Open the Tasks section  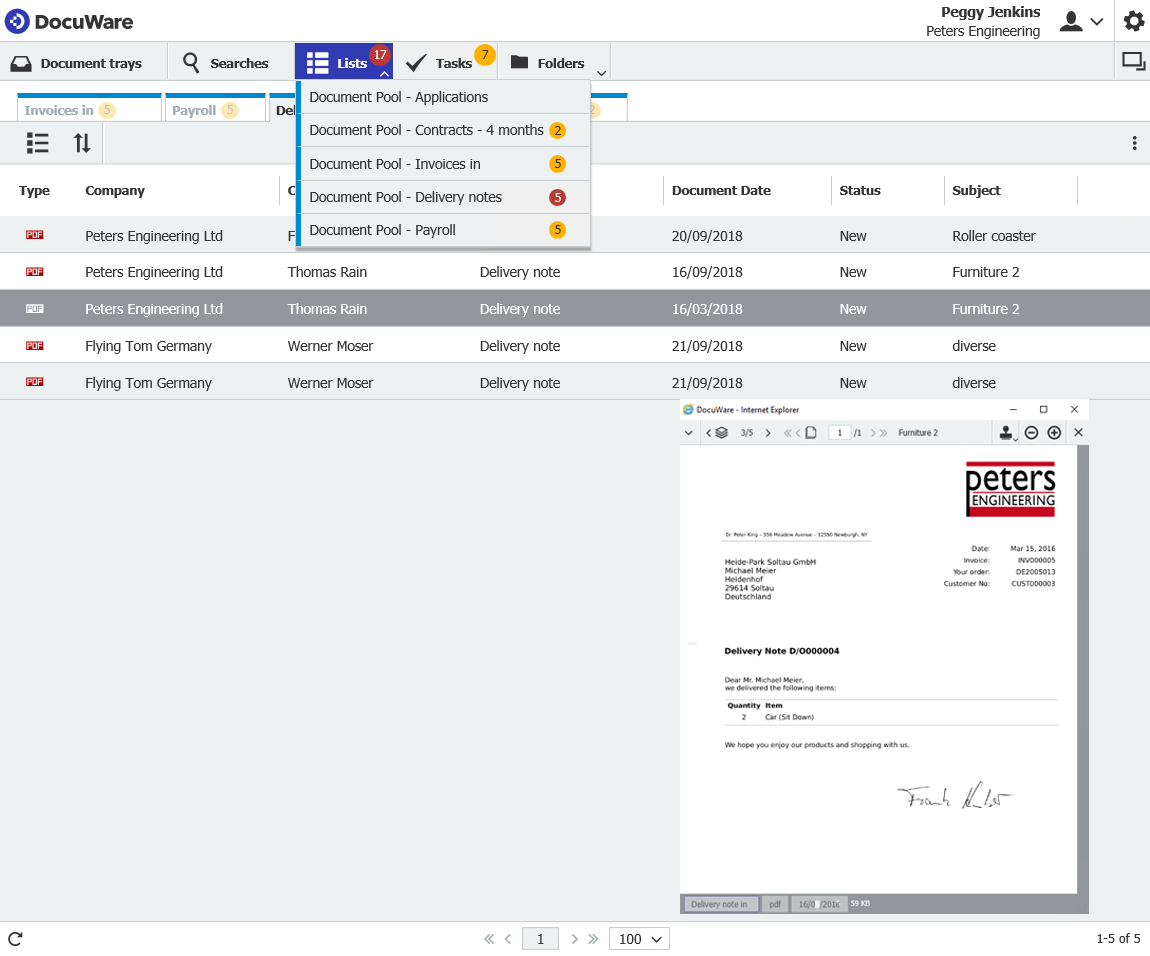pyautogui.click(x=442, y=63)
